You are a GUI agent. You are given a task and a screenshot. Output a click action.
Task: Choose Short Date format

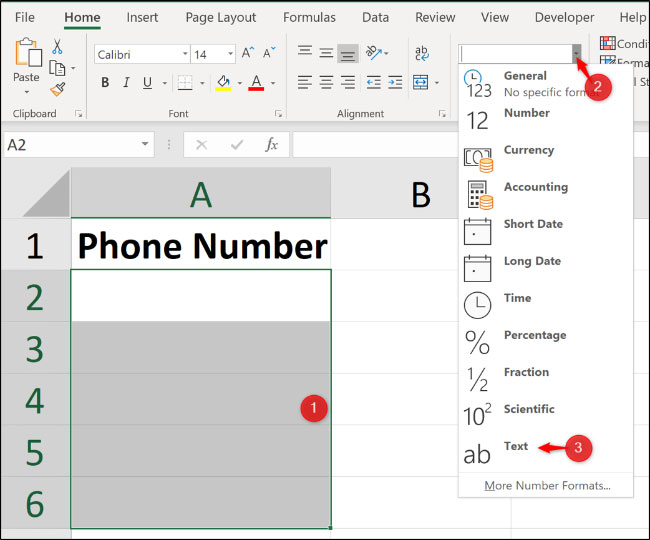click(x=546, y=231)
